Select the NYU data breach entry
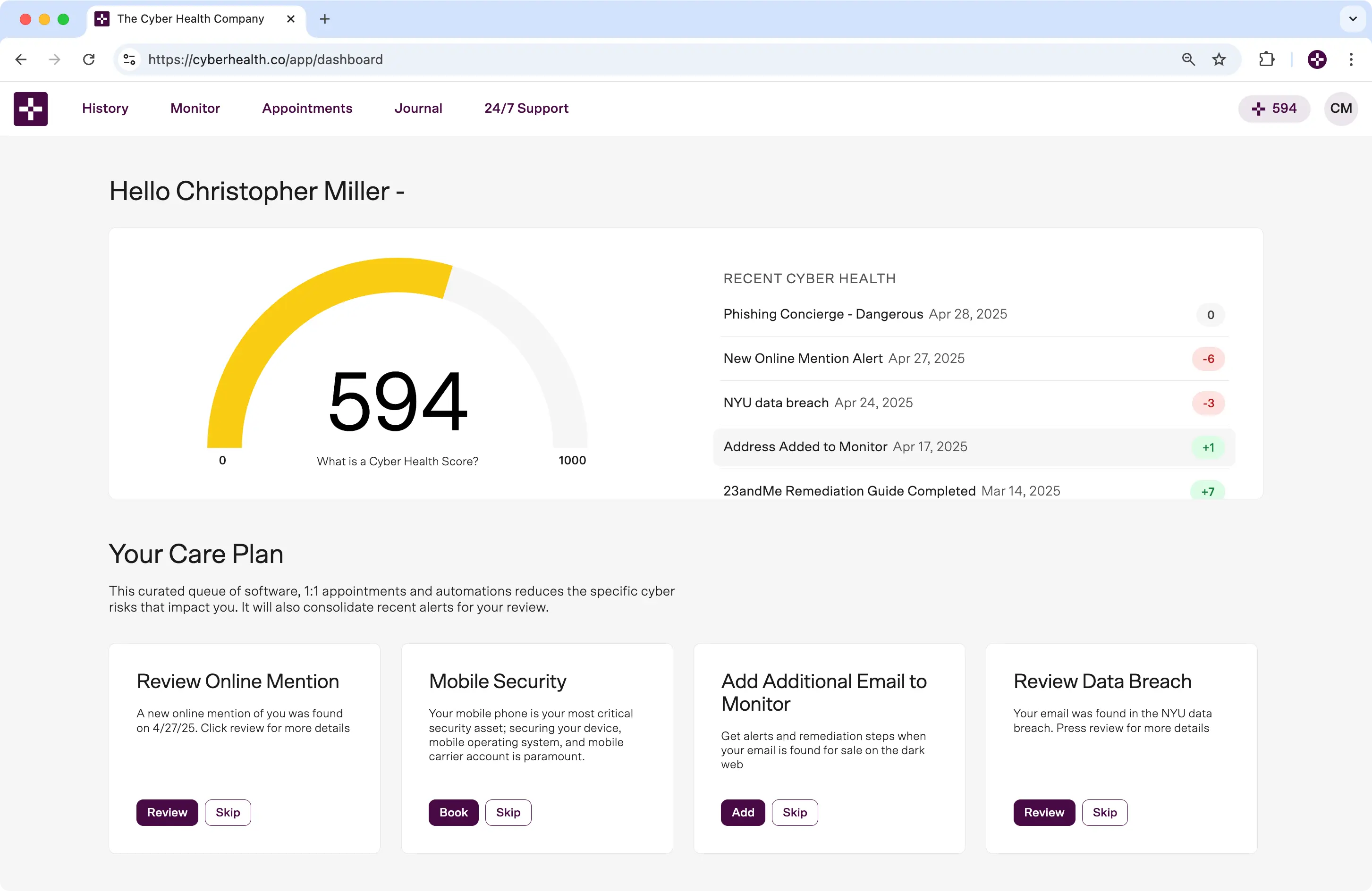Screen dimensions: 1372x891 pyautogui.click(x=775, y=403)
